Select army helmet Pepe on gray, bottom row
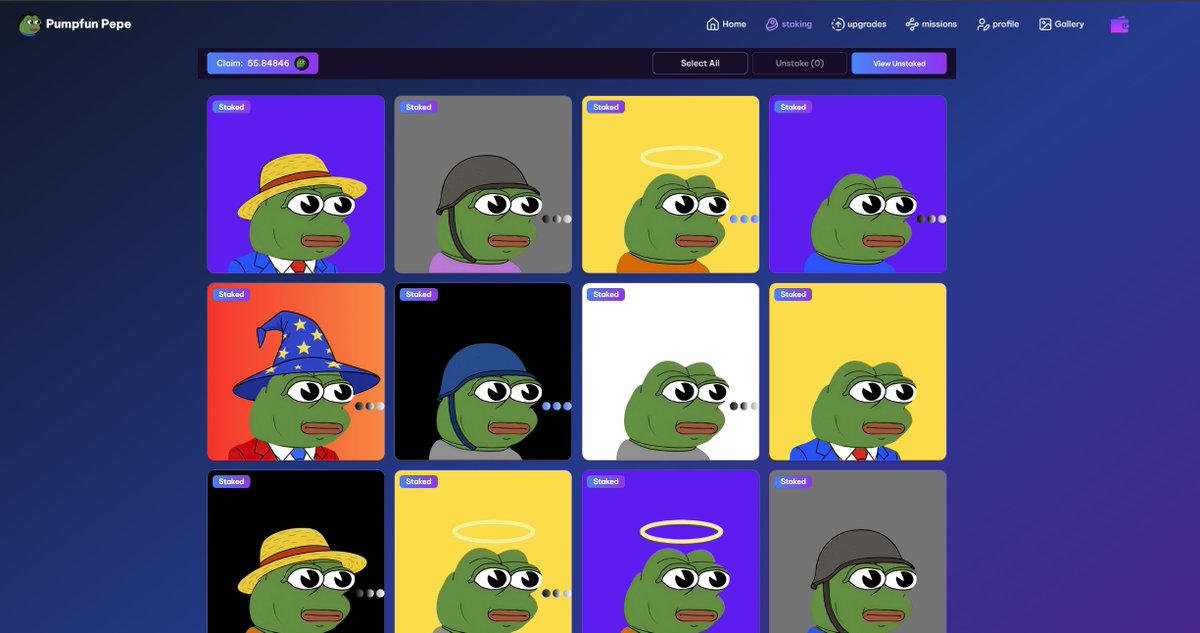1200x633 pixels. 858,551
